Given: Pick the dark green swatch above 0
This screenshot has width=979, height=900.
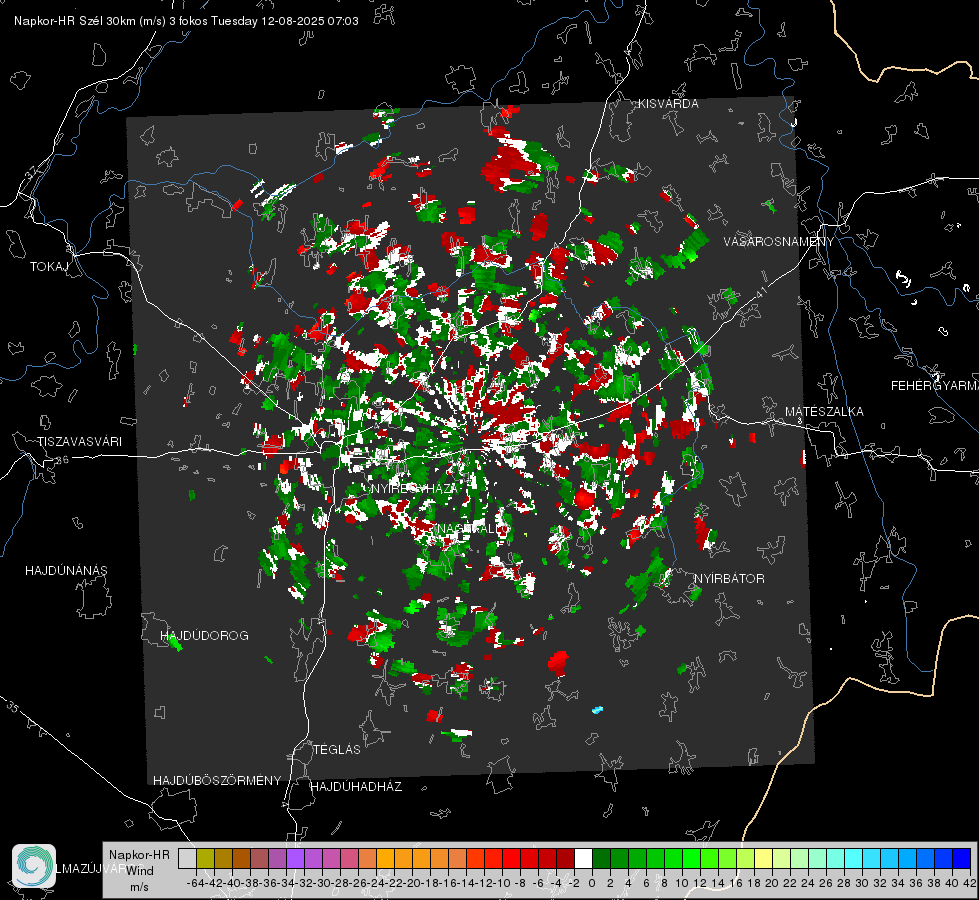Looking at the screenshot, I should click(x=601, y=858).
